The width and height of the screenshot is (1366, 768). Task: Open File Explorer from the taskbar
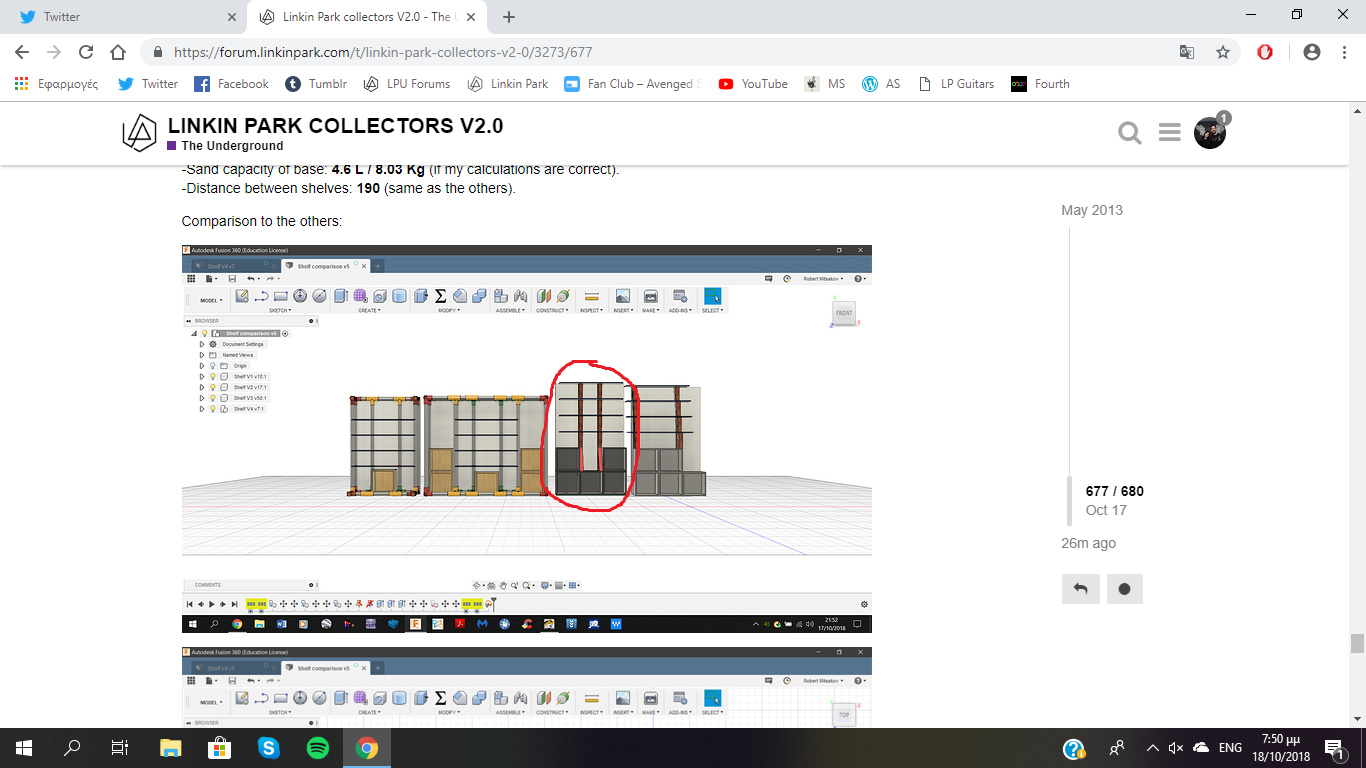[171, 748]
